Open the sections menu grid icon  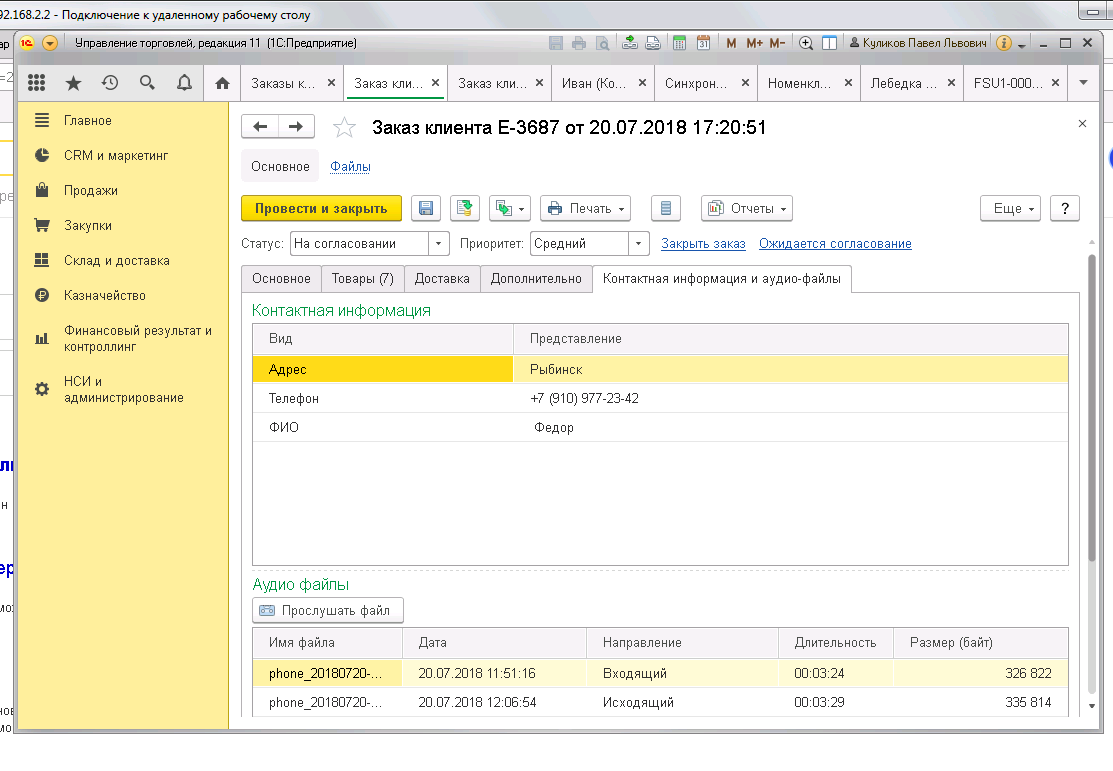click(x=37, y=83)
